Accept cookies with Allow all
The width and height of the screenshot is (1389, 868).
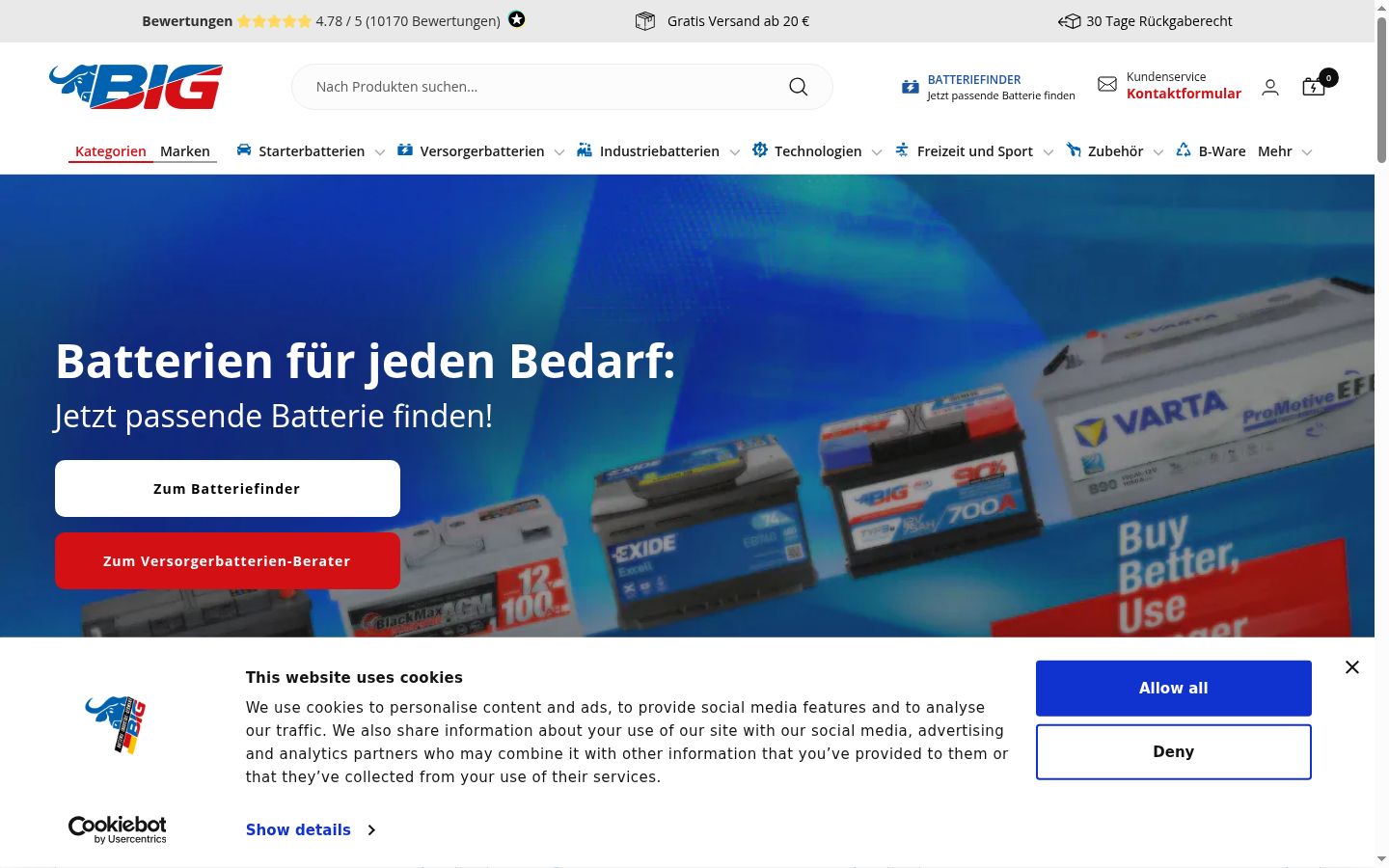tap(1174, 689)
